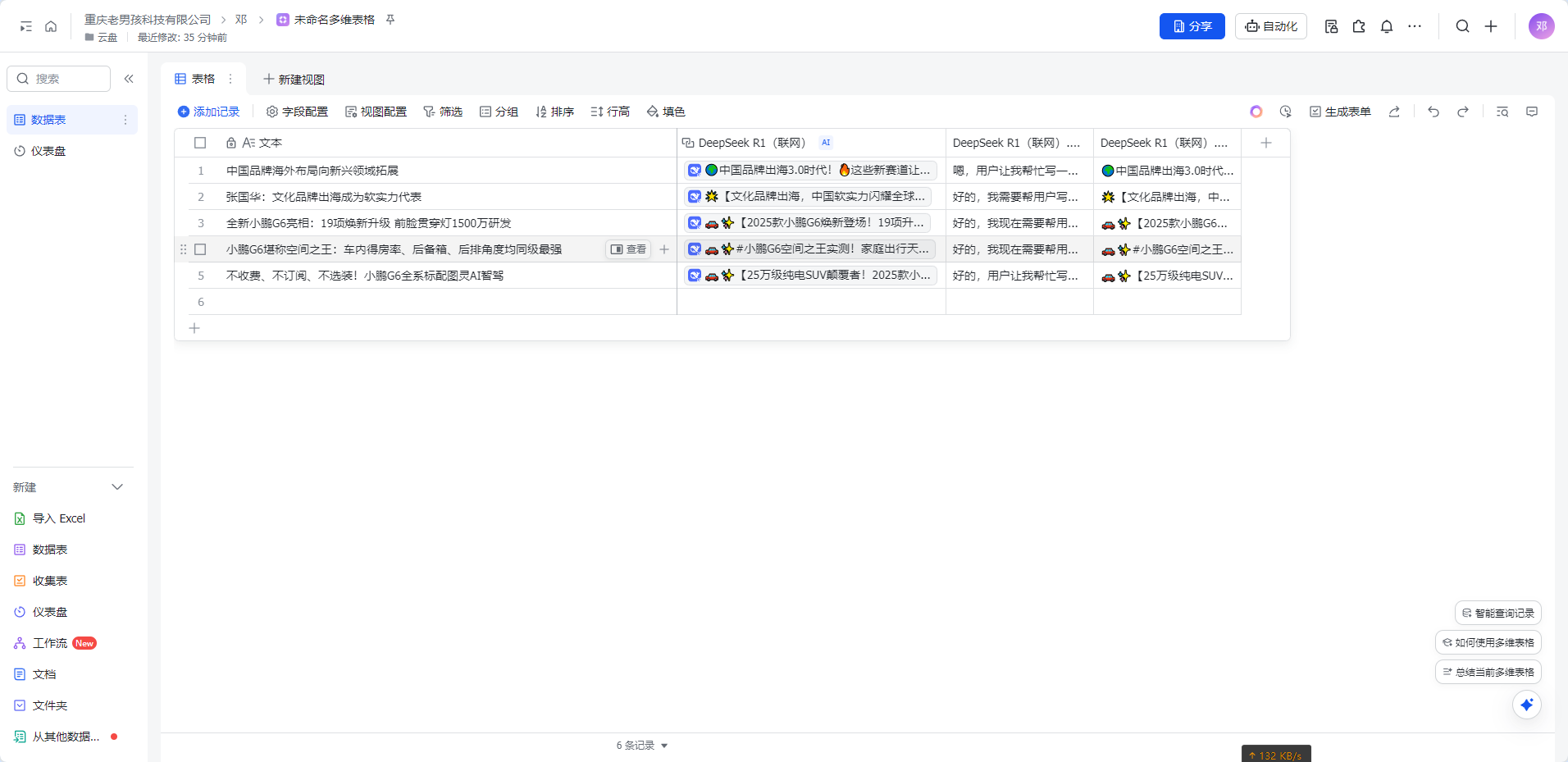The image size is (1568, 762).
Task: Collapse the left sidebar panel
Action: (x=129, y=79)
